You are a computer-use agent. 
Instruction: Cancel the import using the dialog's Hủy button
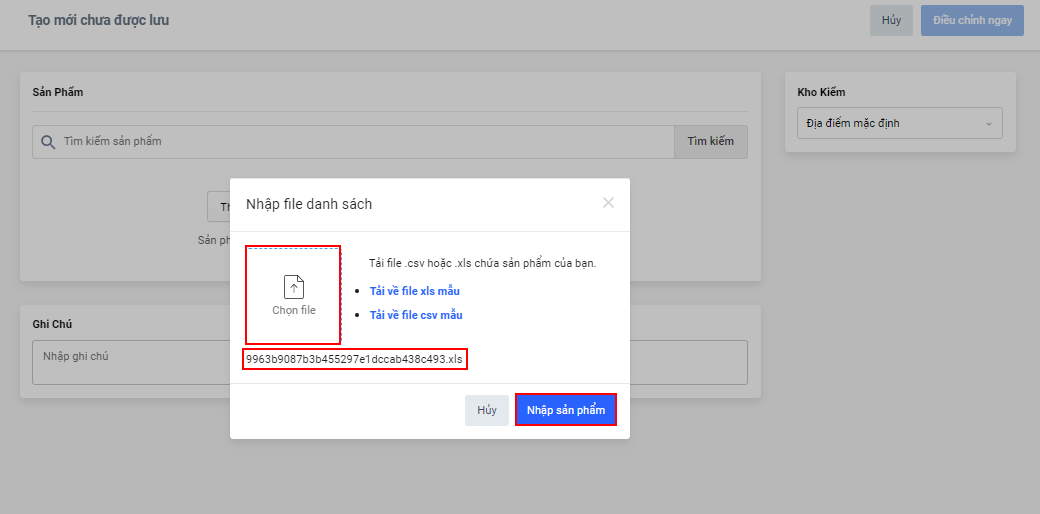click(x=486, y=410)
